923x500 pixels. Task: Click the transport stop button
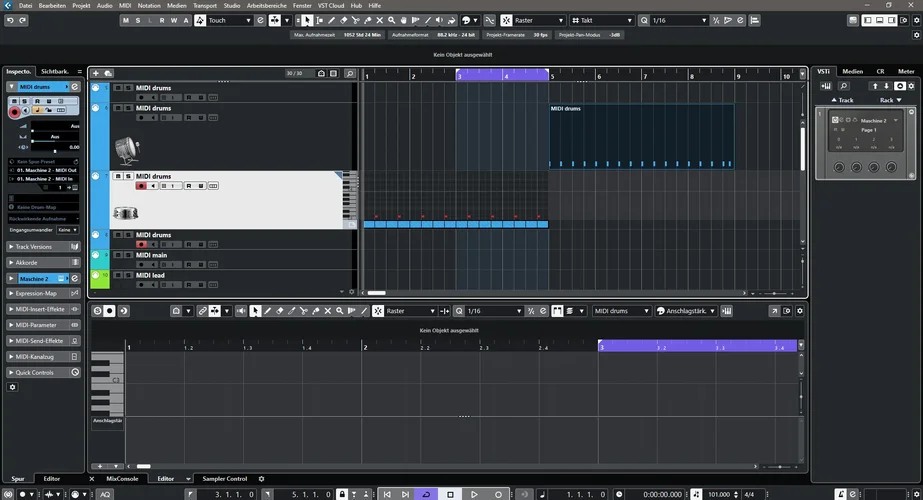(x=450, y=494)
